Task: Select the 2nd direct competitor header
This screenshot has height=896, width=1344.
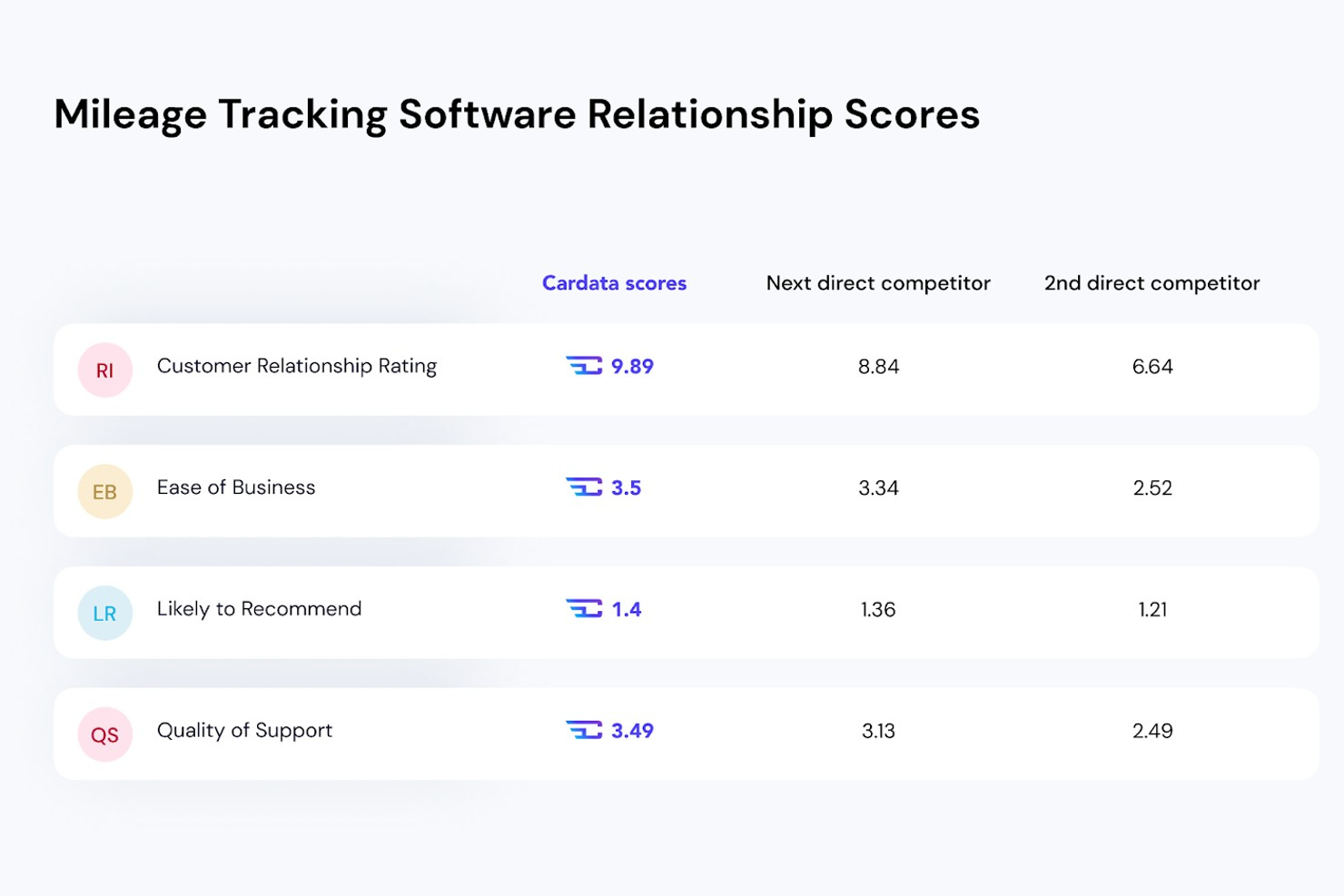Action: [x=1151, y=283]
